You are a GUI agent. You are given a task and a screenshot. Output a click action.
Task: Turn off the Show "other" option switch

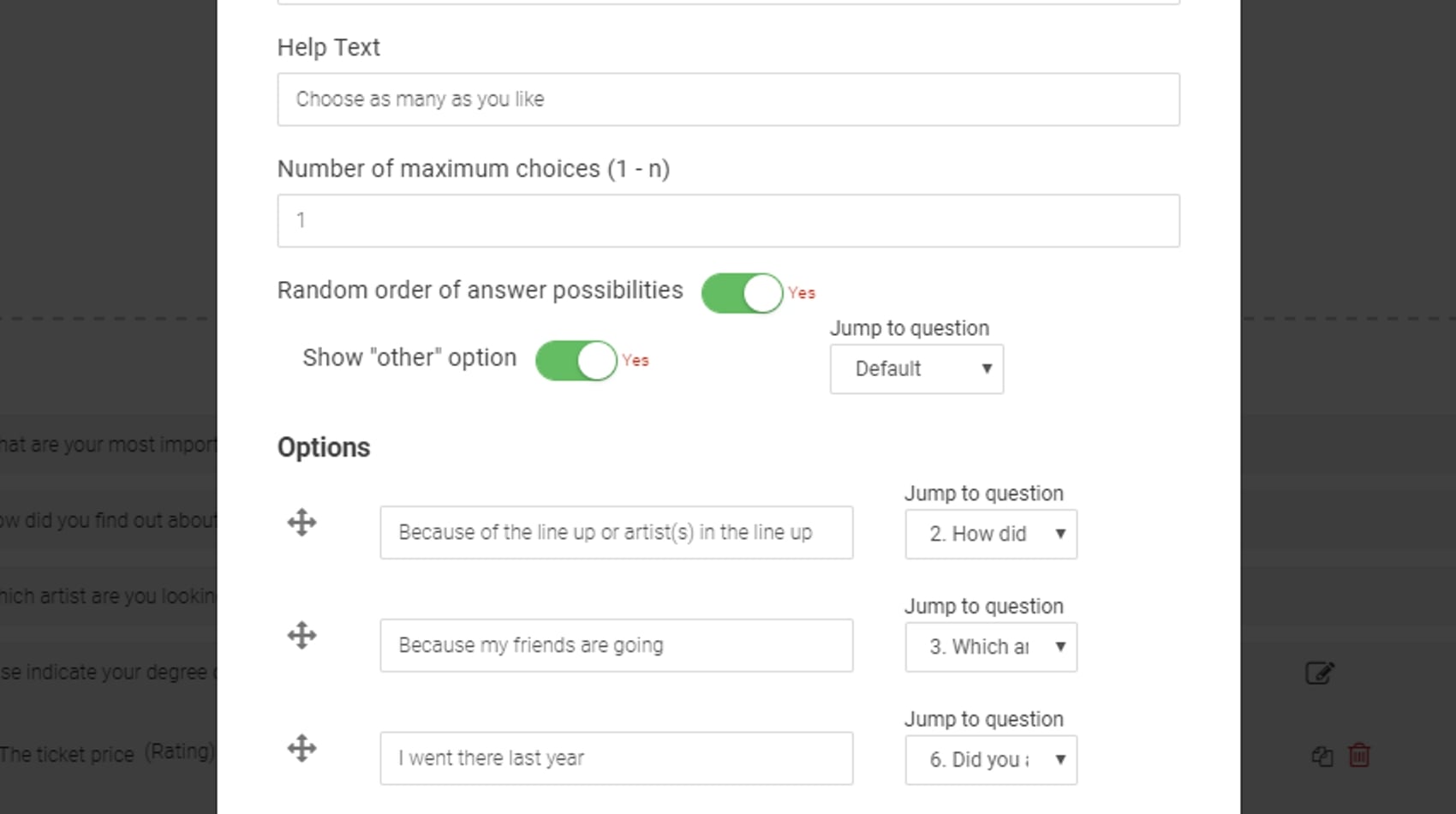pos(576,361)
